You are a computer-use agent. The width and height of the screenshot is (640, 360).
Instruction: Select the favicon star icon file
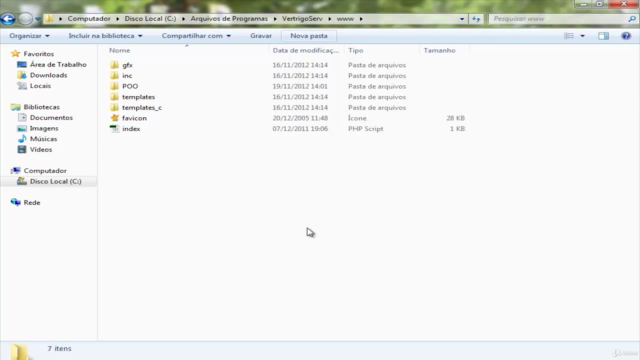115,118
